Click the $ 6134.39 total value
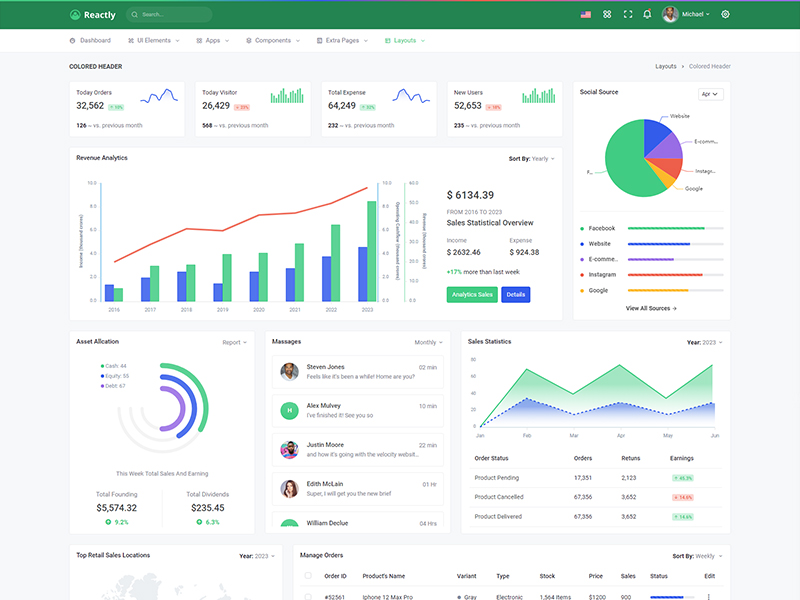Image resolution: width=800 pixels, height=600 pixels. (470, 195)
